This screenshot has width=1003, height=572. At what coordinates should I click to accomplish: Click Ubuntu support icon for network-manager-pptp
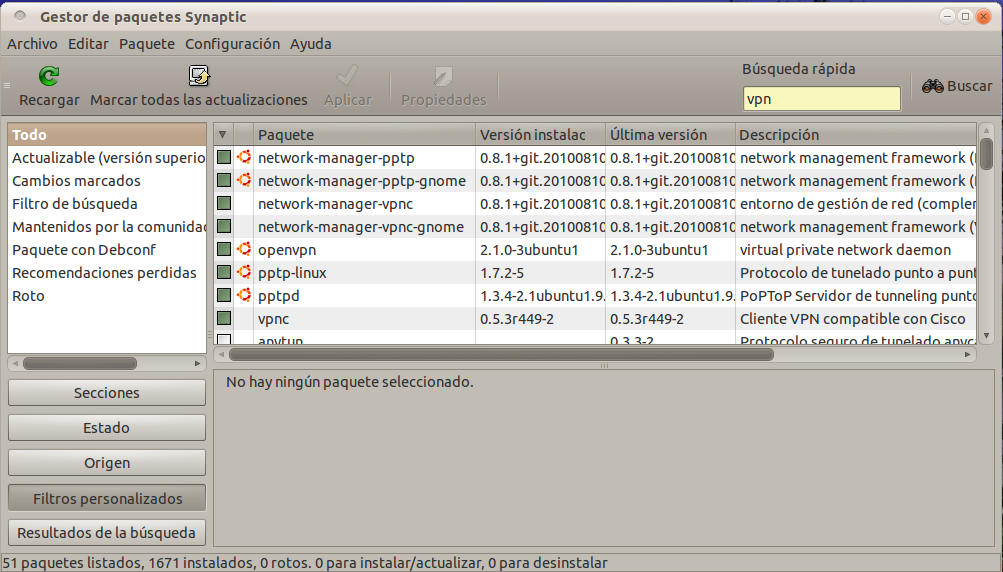tap(244, 157)
